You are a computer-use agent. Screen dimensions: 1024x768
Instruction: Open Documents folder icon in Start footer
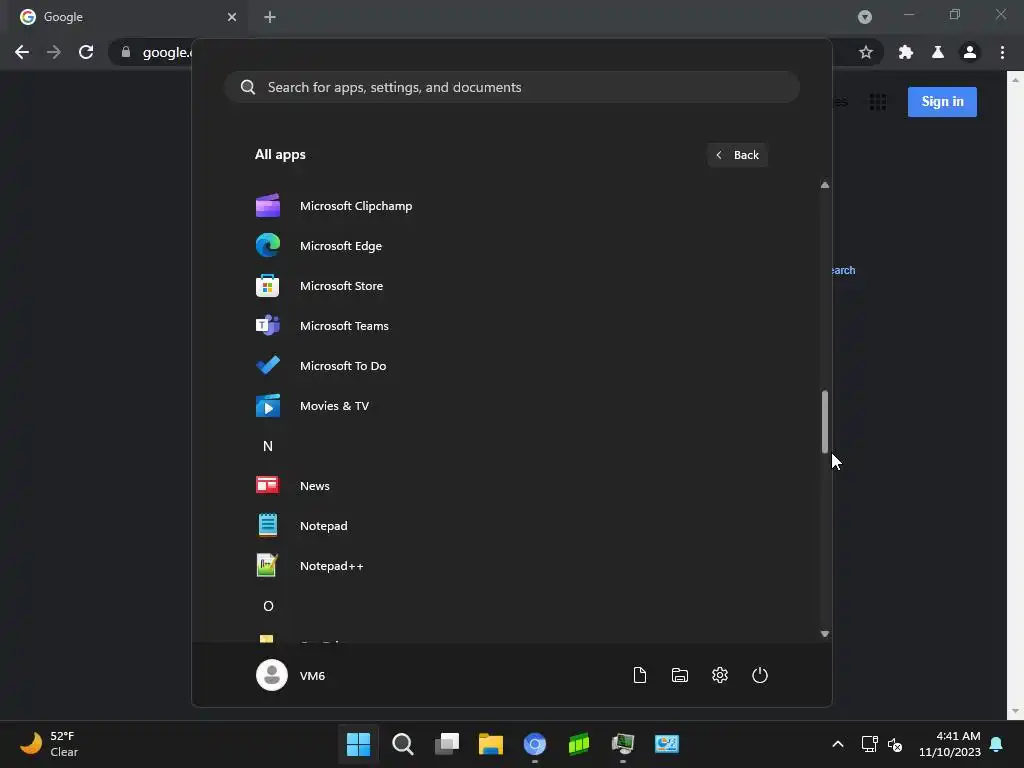[x=640, y=675]
